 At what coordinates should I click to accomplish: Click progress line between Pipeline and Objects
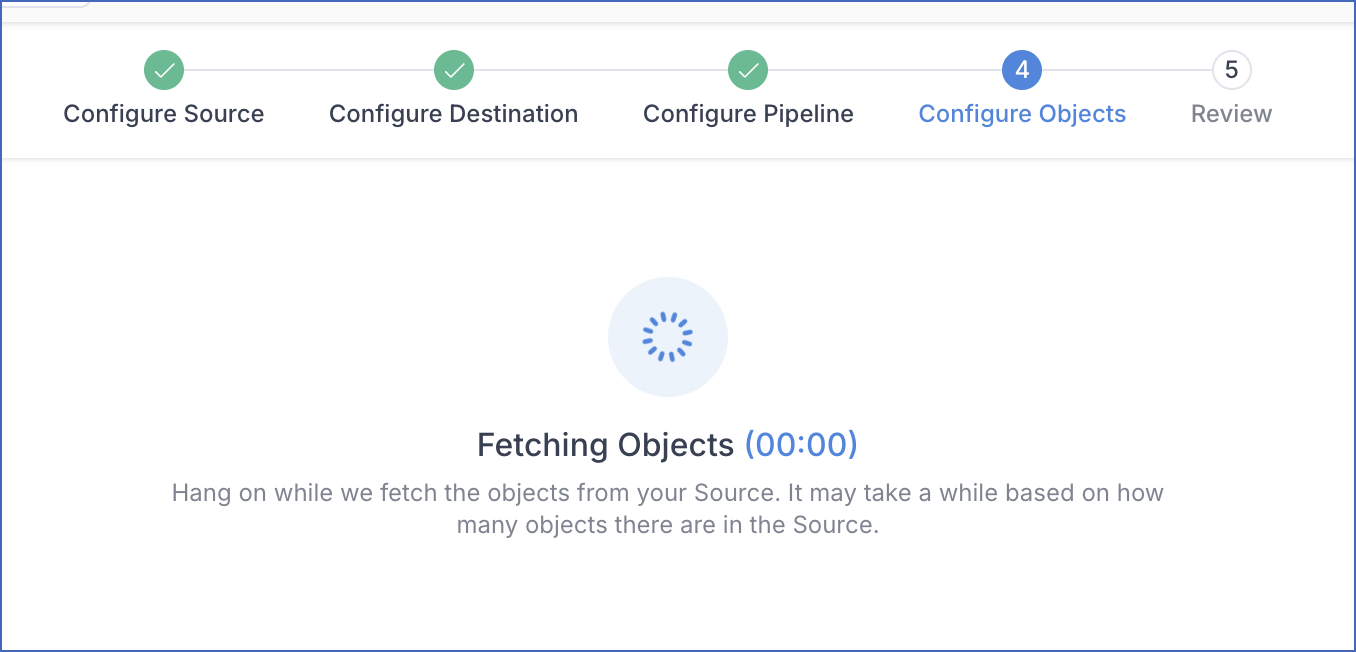(885, 70)
